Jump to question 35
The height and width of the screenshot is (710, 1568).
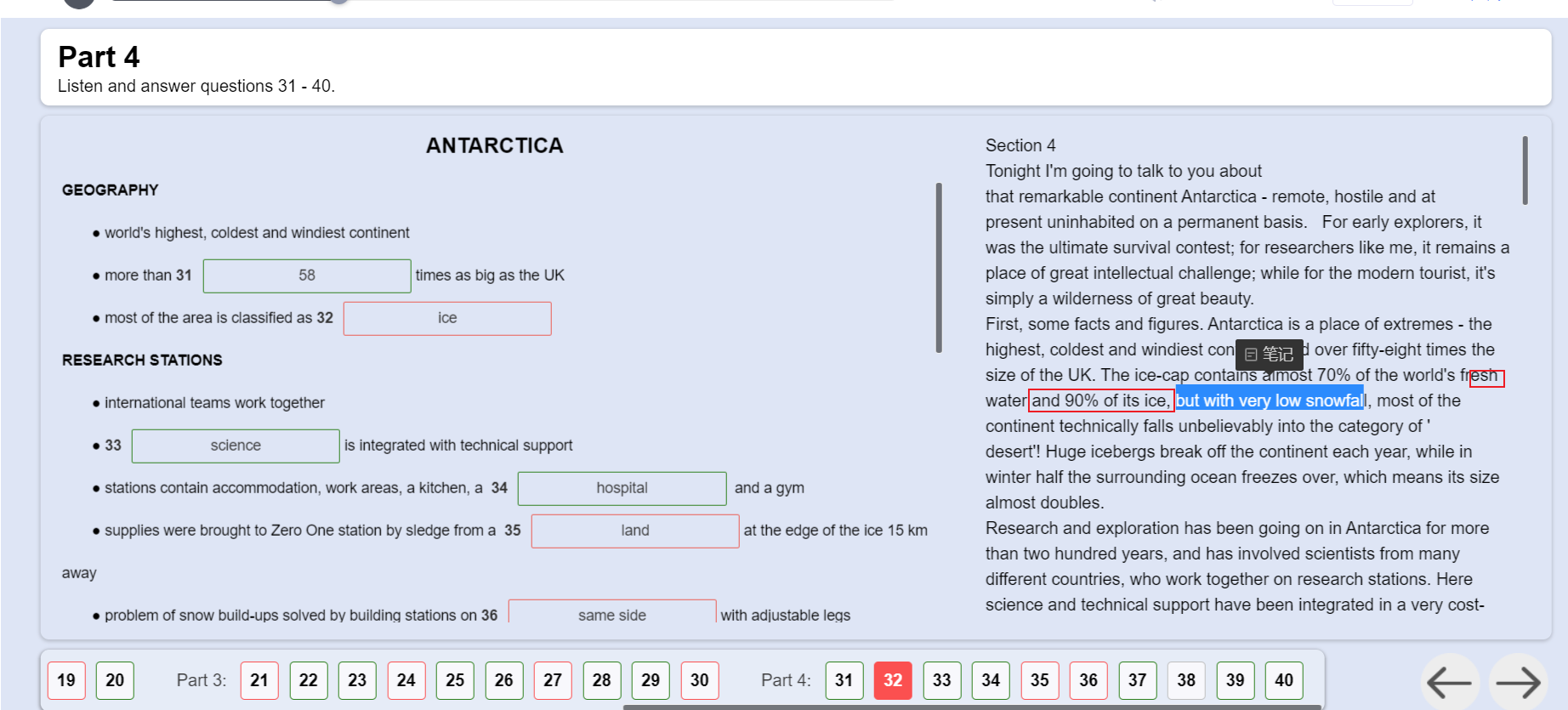tap(1040, 680)
